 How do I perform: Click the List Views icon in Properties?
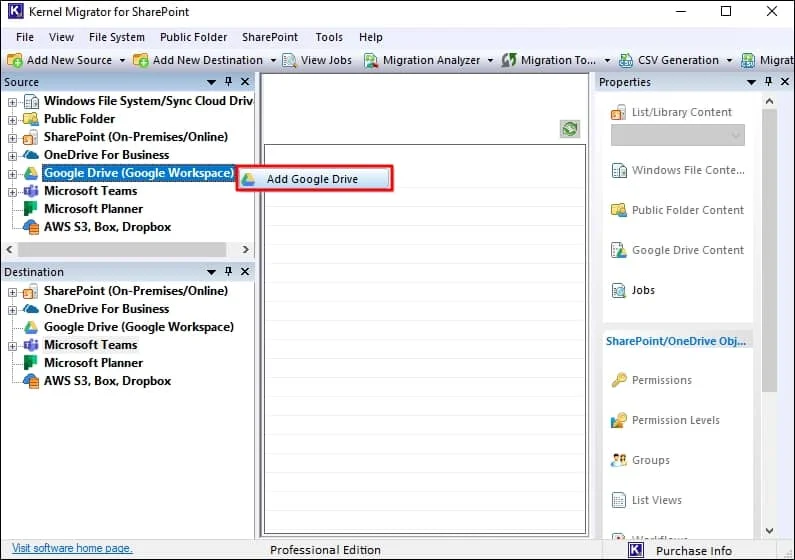pos(619,500)
